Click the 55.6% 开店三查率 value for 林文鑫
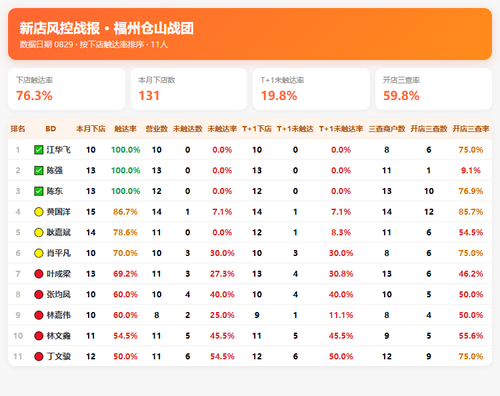This screenshot has height=396, width=500. click(x=471, y=336)
